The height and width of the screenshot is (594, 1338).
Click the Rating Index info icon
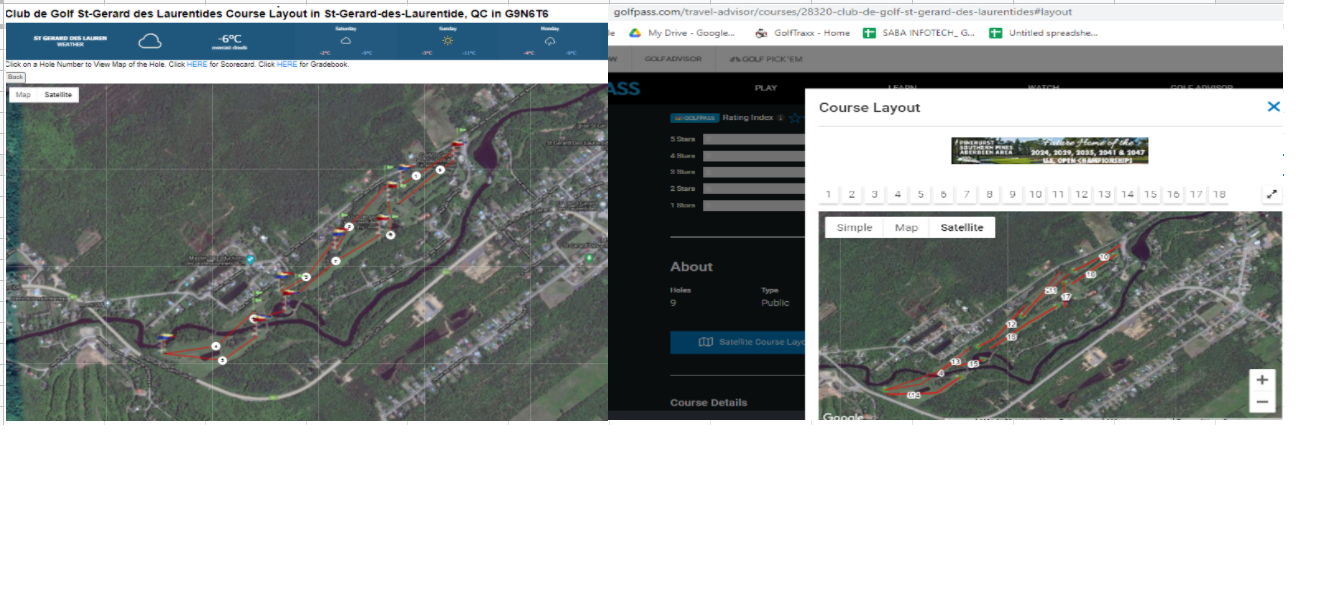[780, 118]
